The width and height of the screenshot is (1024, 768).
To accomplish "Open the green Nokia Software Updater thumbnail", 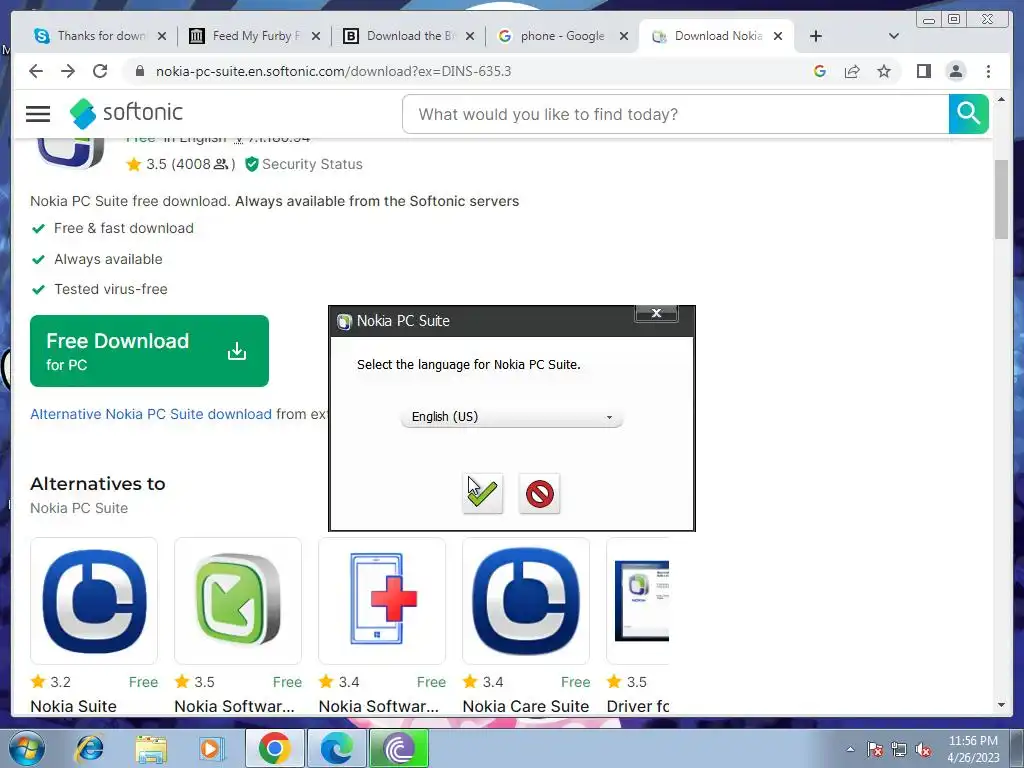I will tap(238, 601).
